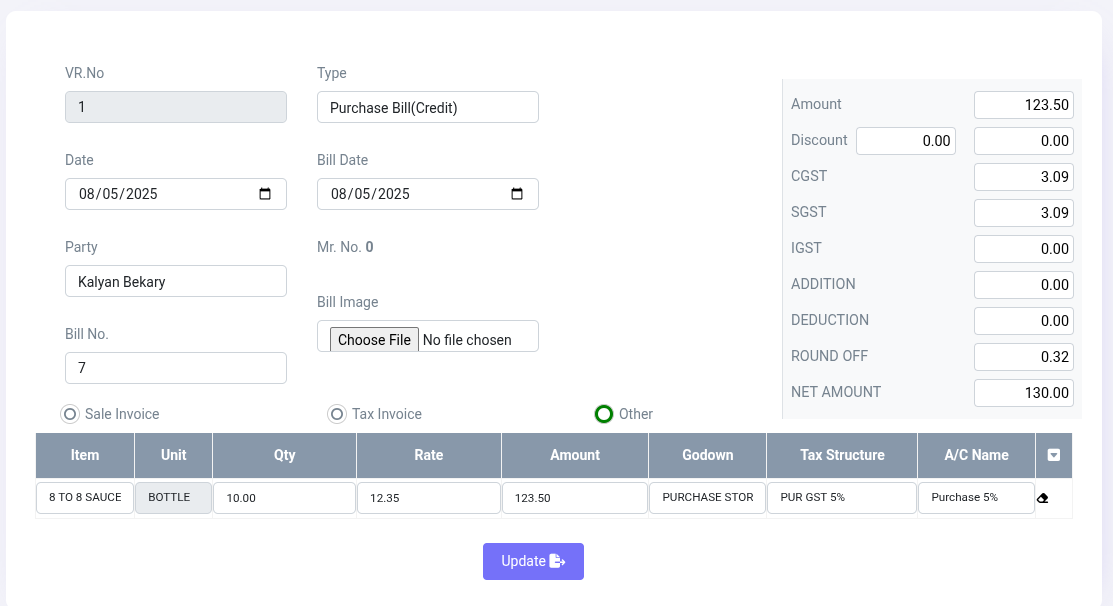Viewport: 1113px width, 606px height.
Task: Open the calendar icon on the Date field
Action: [267, 193]
